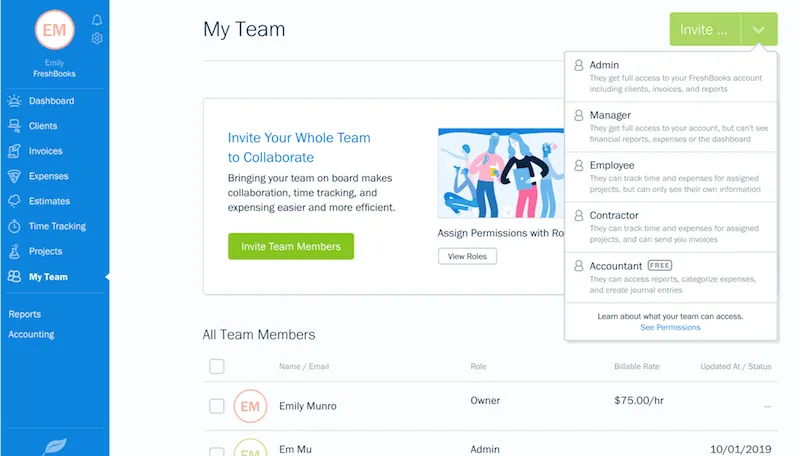The height and width of the screenshot is (456, 800).
Task: Collapse the Invite dropdown arrow
Action: (759, 30)
